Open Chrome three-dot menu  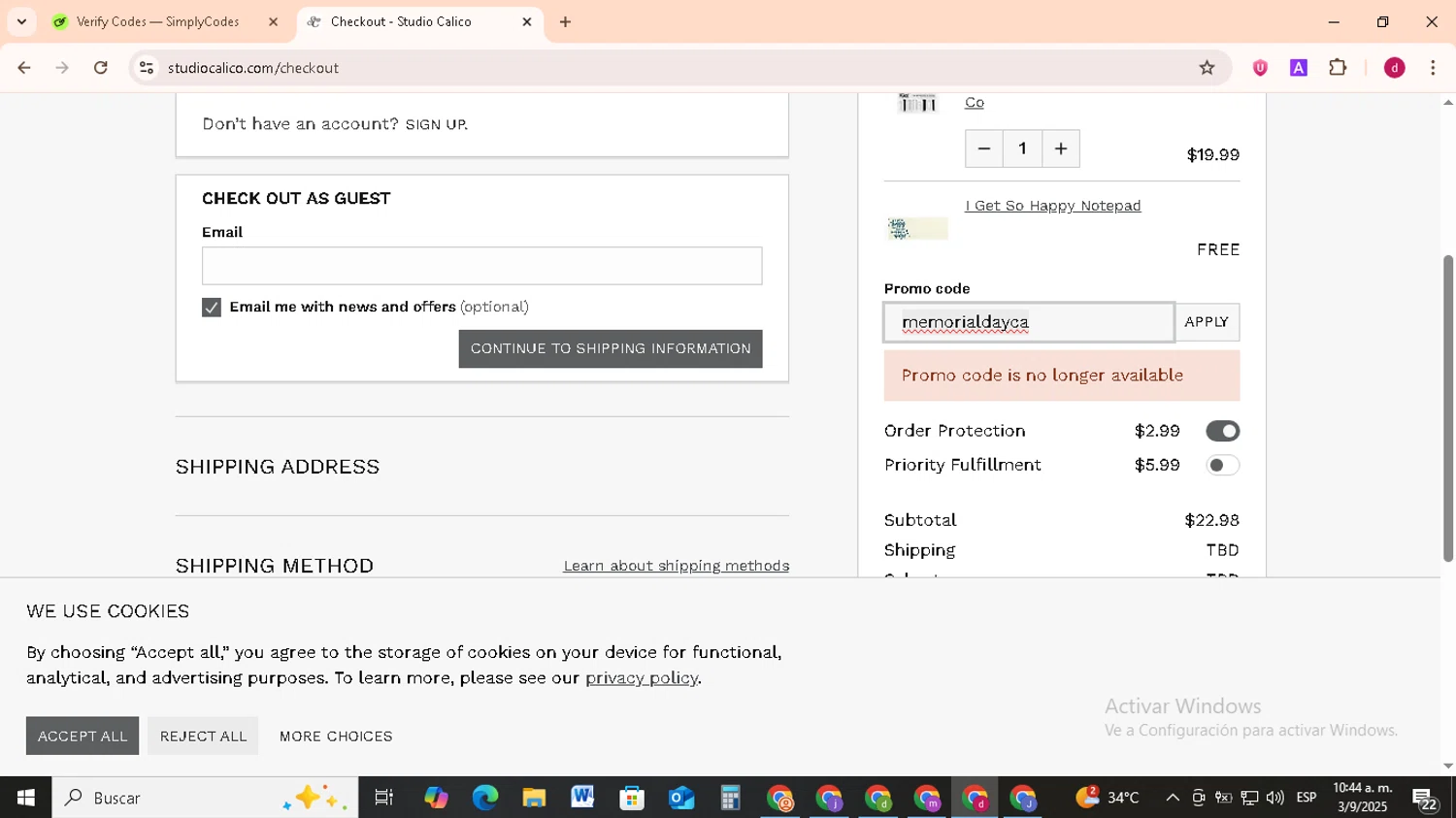pos(1433,68)
